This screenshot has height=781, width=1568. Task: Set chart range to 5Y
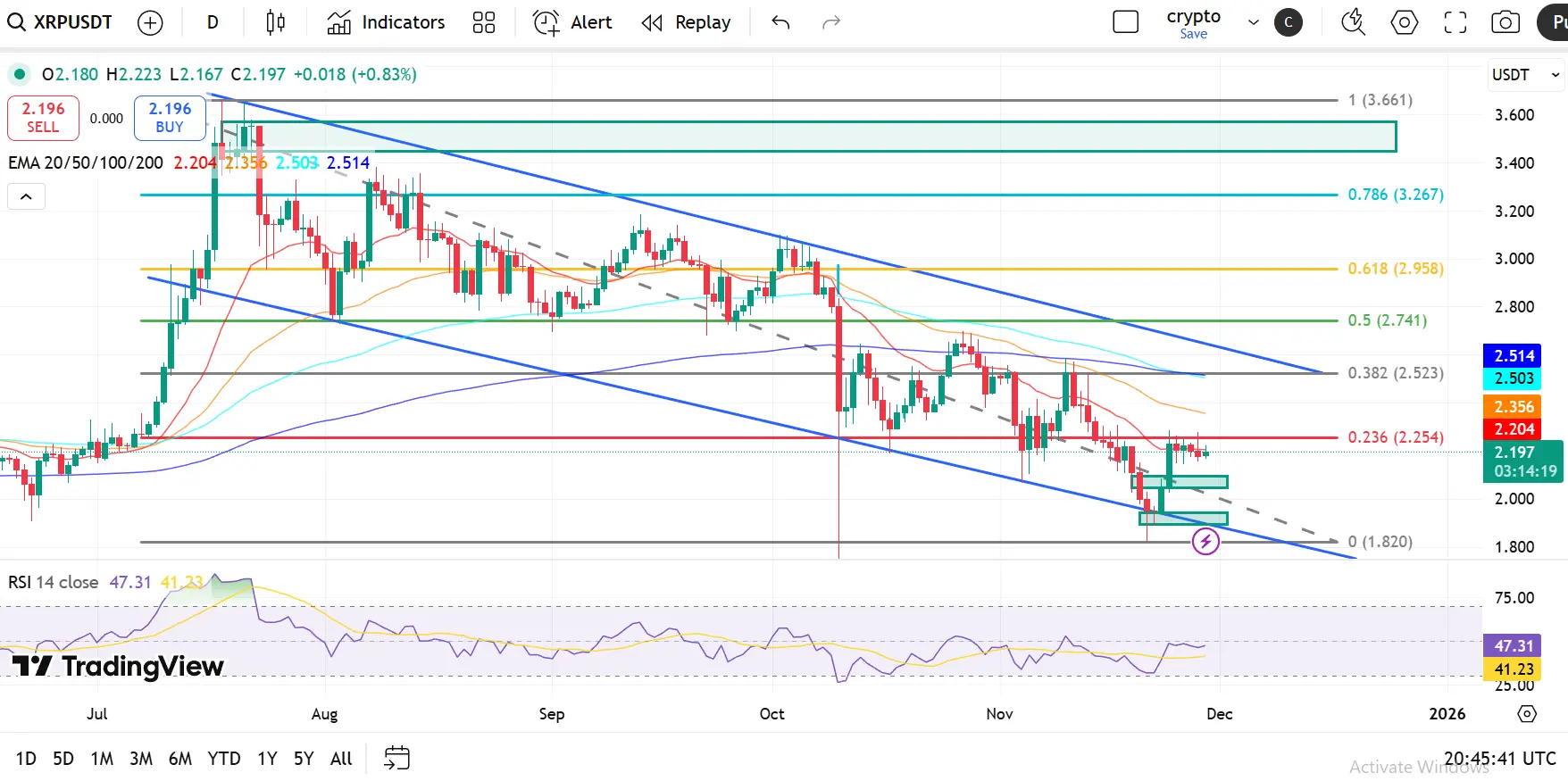[x=304, y=759]
